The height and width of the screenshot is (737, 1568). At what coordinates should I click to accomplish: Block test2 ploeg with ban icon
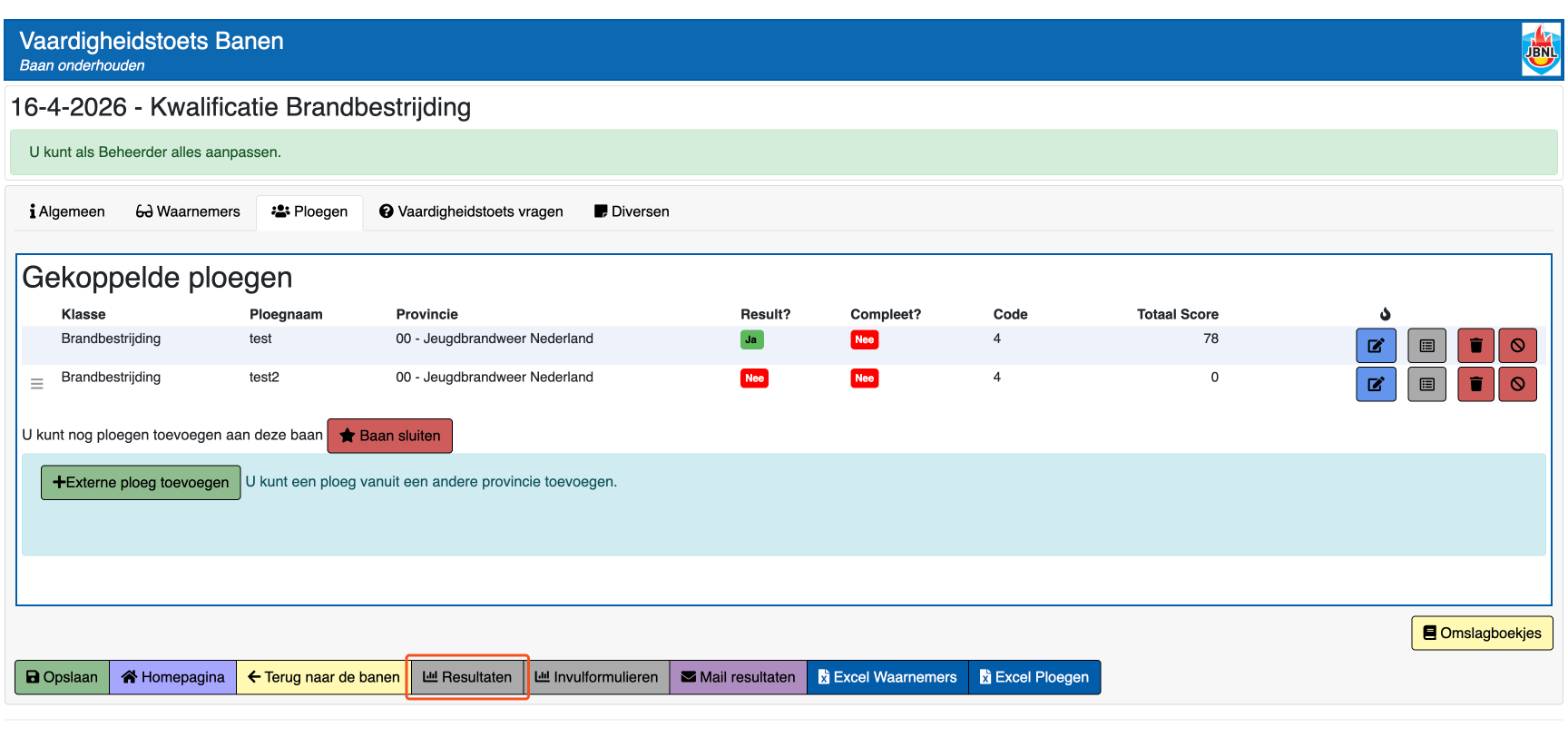click(1517, 384)
